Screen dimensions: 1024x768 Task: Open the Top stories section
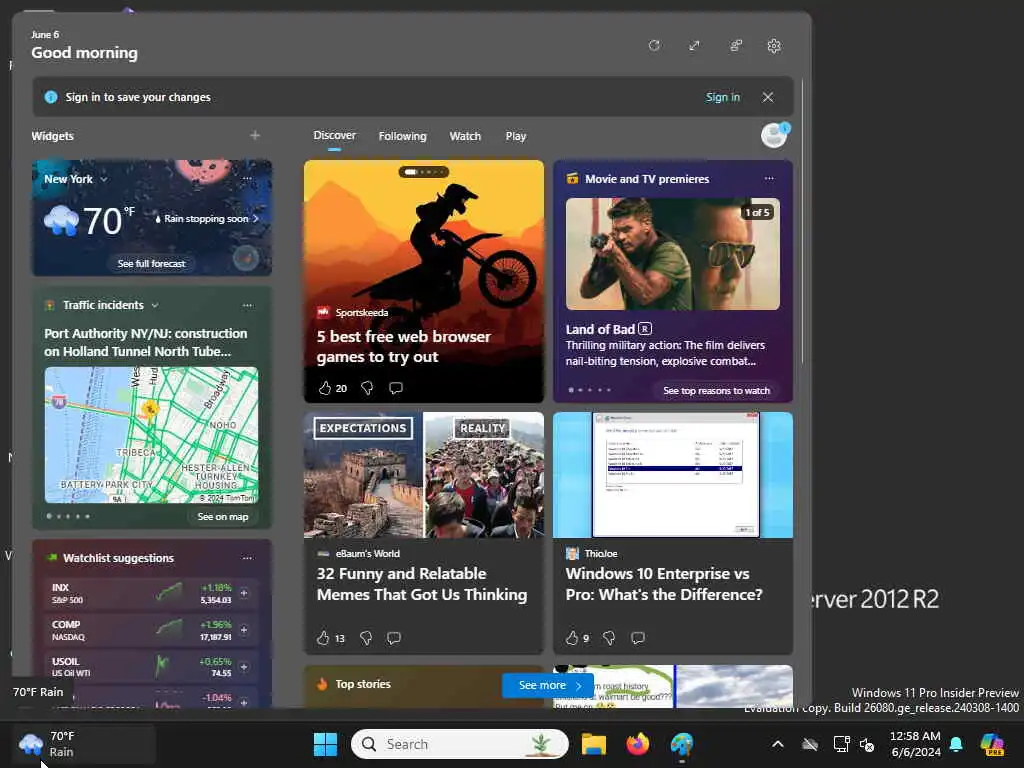pyautogui.click(x=362, y=684)
